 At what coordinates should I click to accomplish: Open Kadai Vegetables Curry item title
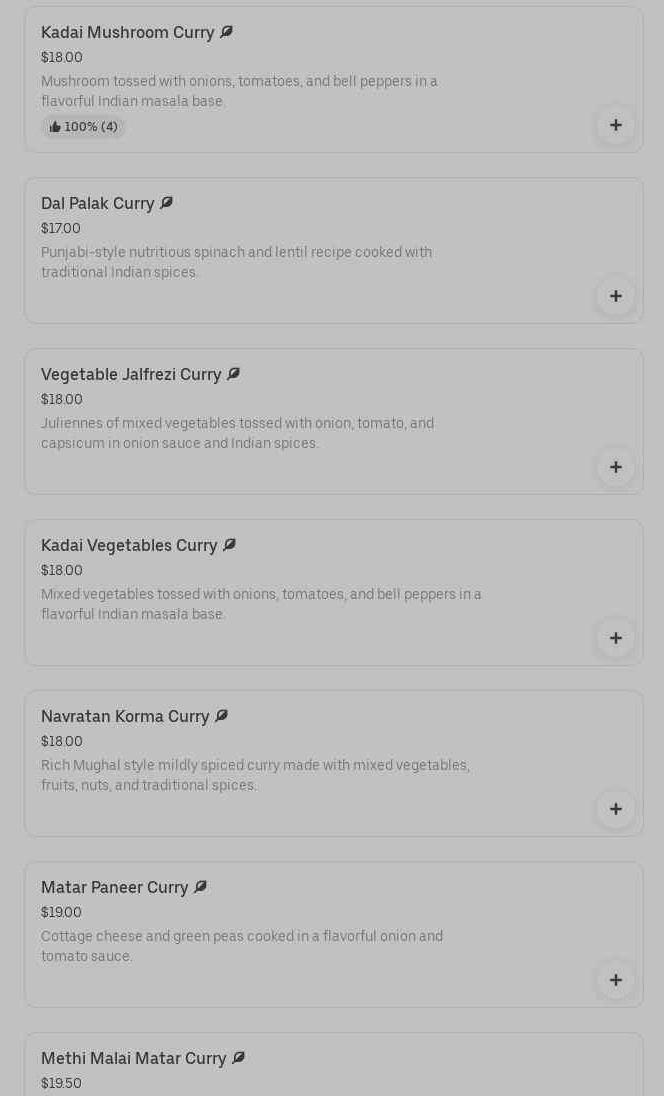pos(128,546)
